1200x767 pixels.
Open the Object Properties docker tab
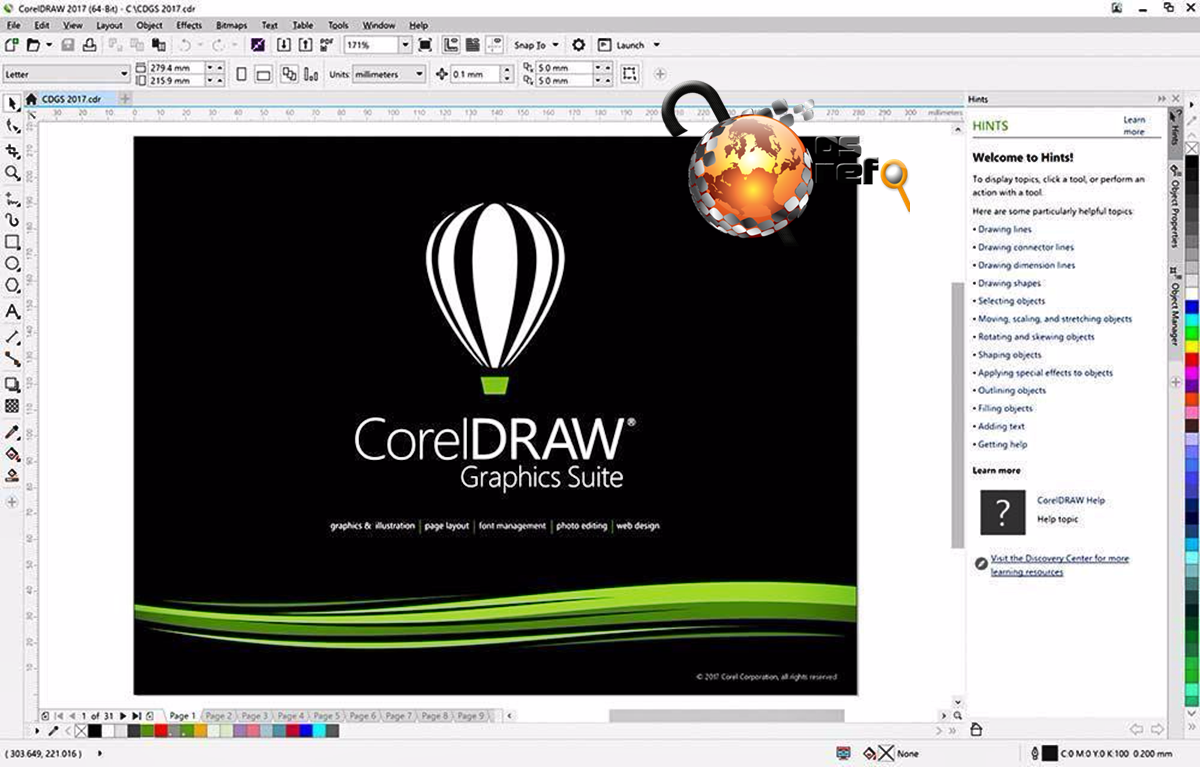tap(1175, 205)
